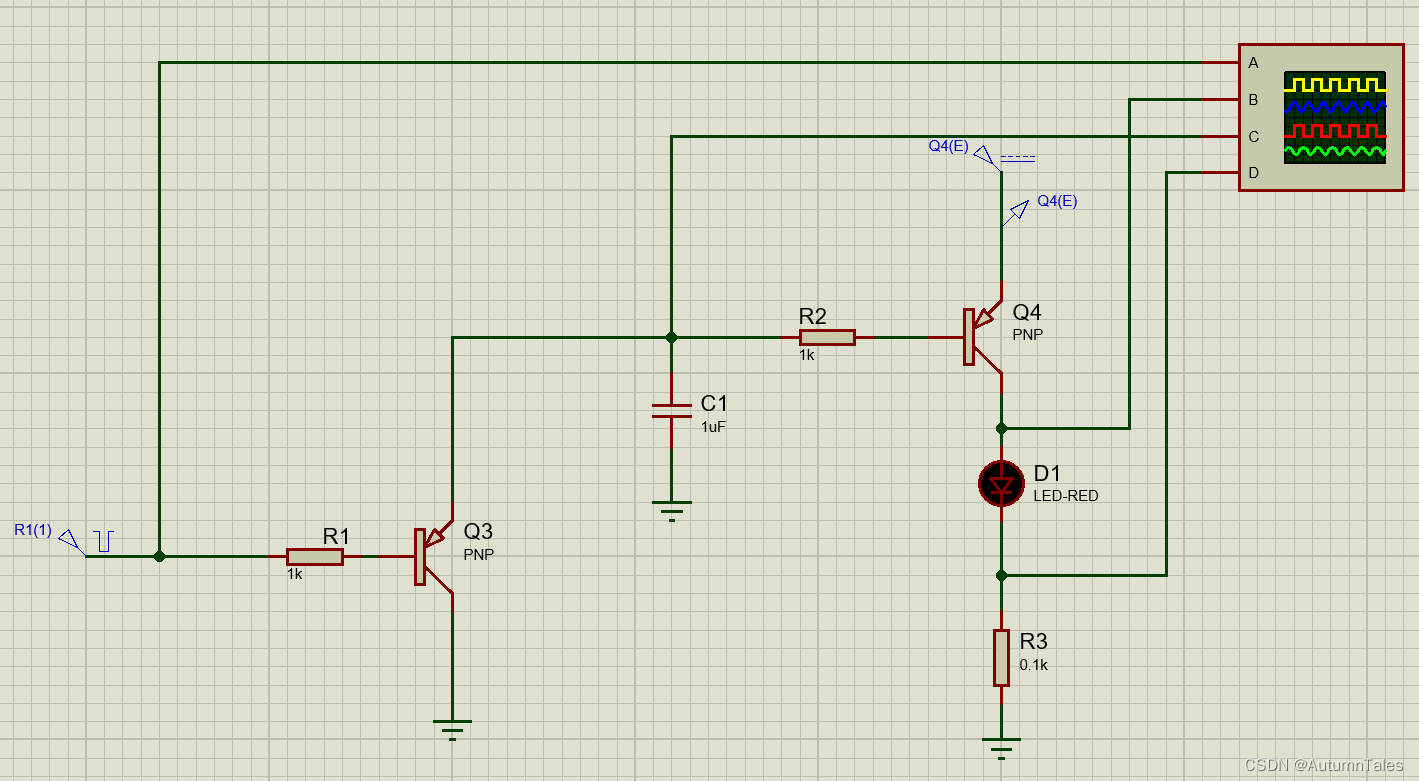Image resolution: width=1419 pixels, height=781 pixels.
Task: Click oscilloscope channel D pin
Action: 1221,173
